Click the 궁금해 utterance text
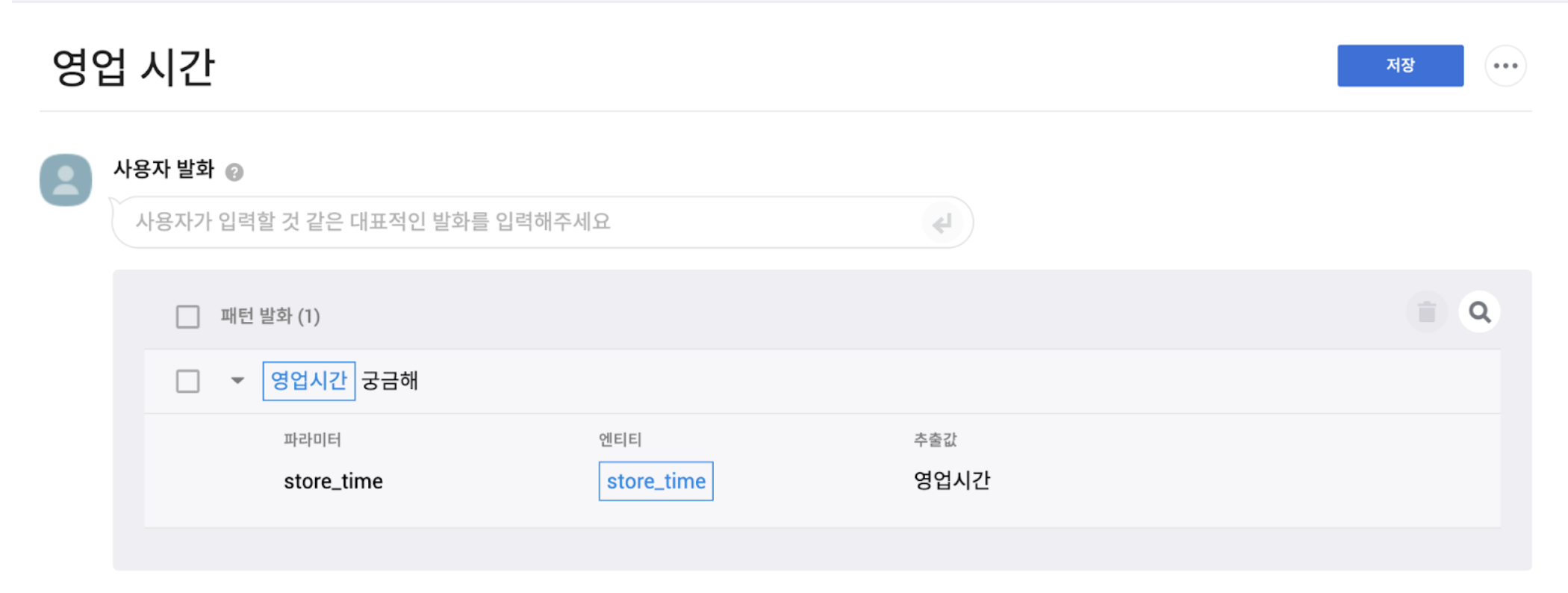Screen dimensions: 1568x593 coord(390,381)
